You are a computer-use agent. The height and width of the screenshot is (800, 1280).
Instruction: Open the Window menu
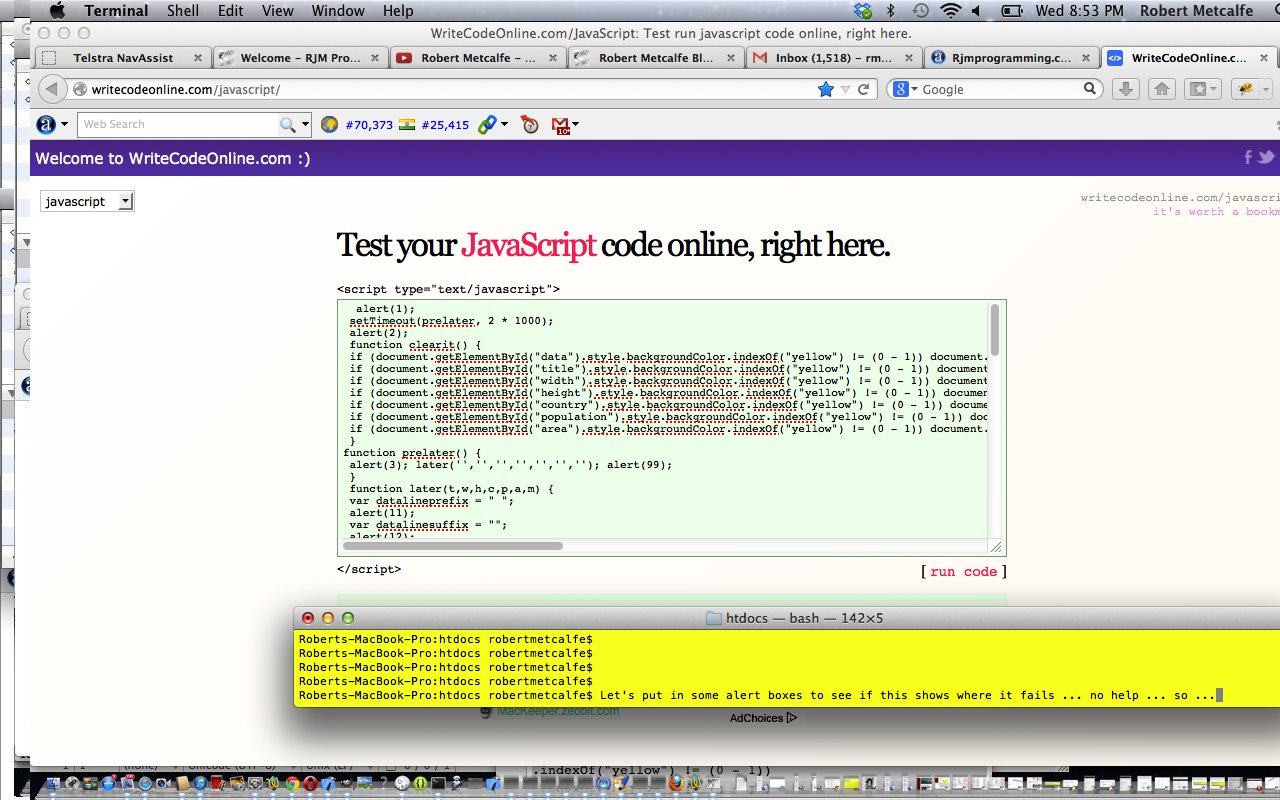pyautogui.click(x=338, y=11)
